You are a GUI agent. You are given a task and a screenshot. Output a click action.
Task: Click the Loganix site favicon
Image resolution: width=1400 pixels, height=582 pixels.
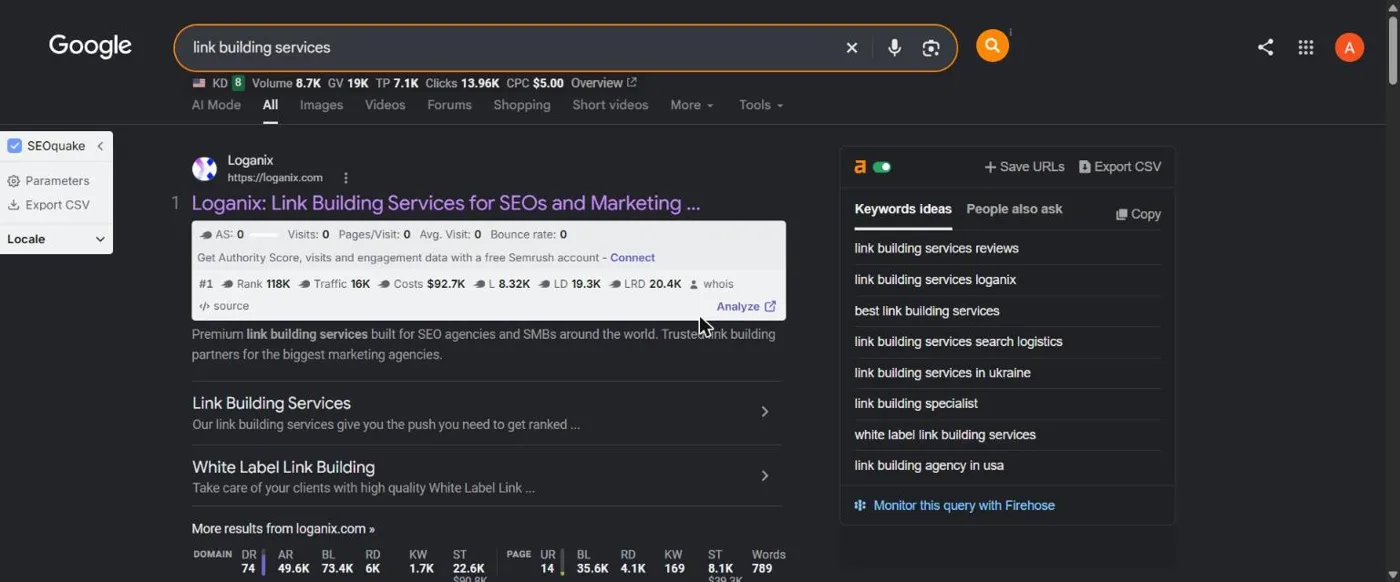click(204, 169)
